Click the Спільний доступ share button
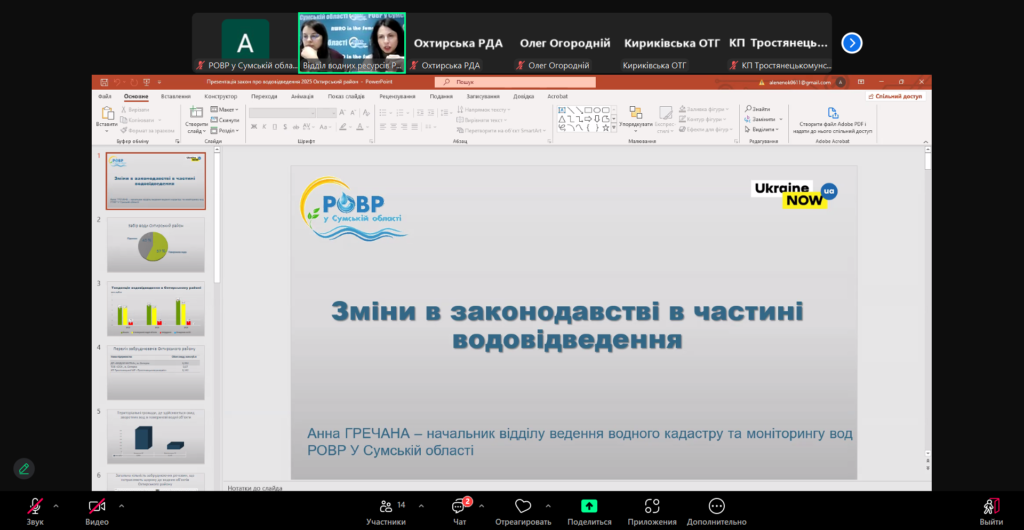1024x530 pixels. (895, 96)
